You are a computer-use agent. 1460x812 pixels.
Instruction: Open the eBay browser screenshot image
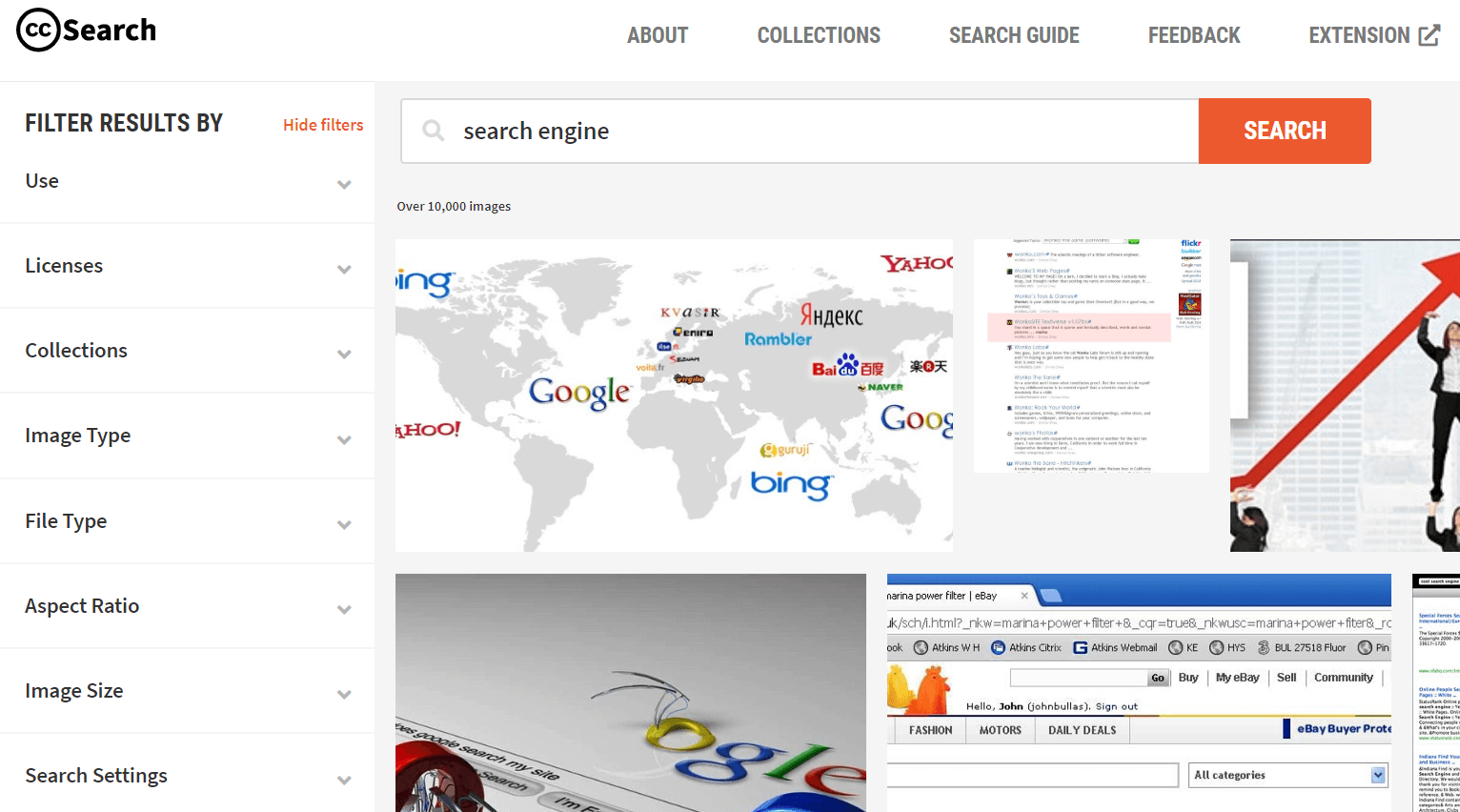pos(1139,693)
